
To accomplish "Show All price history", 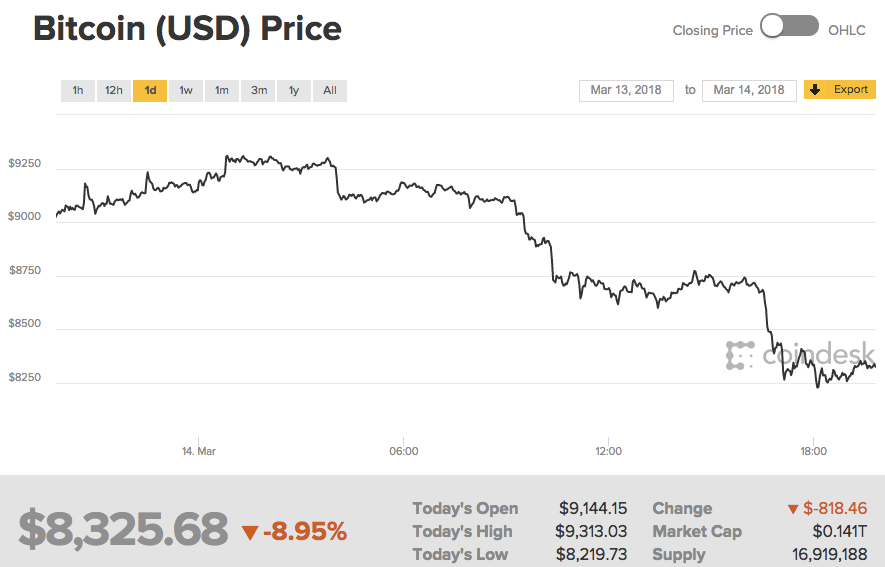I will pos(330,91).
